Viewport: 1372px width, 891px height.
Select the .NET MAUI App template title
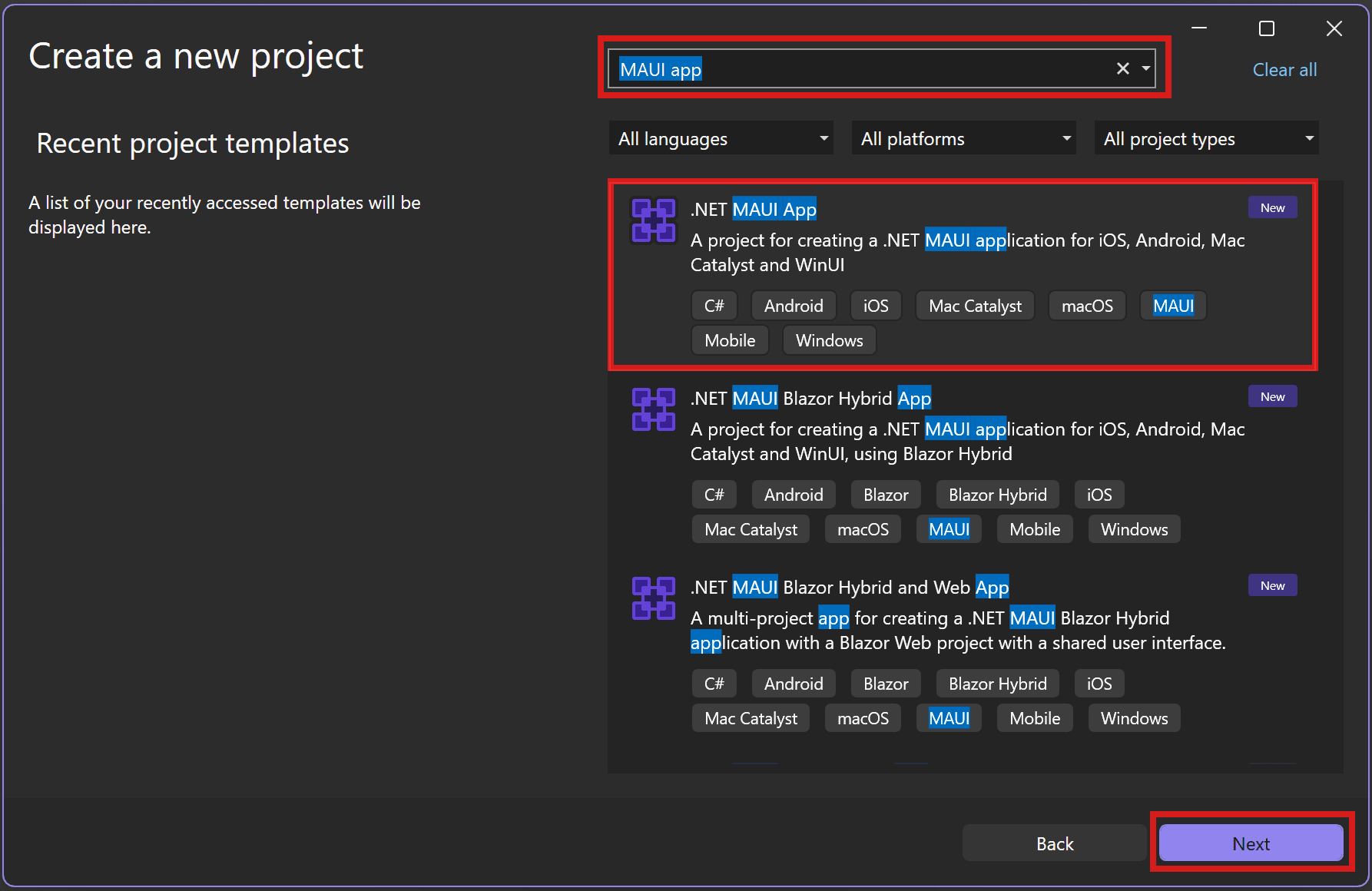tap(754, 209)
